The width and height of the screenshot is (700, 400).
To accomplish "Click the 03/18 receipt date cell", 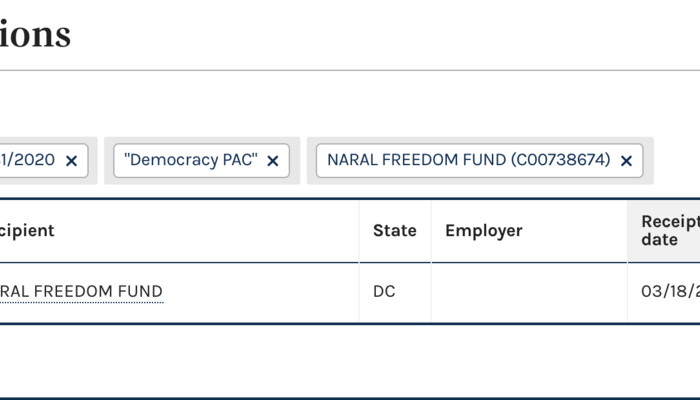I will tap(668, 292).
